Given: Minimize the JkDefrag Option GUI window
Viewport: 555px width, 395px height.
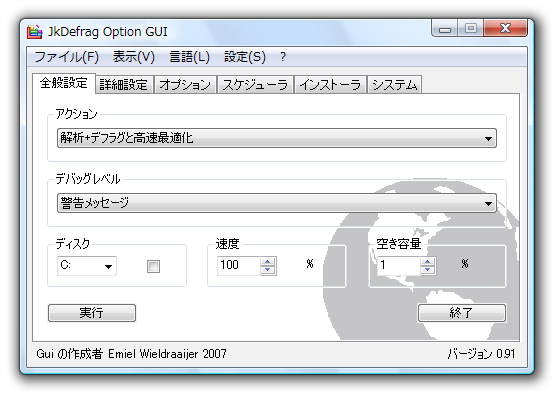Looking at the screenshot, I should (x=445, y=28).
